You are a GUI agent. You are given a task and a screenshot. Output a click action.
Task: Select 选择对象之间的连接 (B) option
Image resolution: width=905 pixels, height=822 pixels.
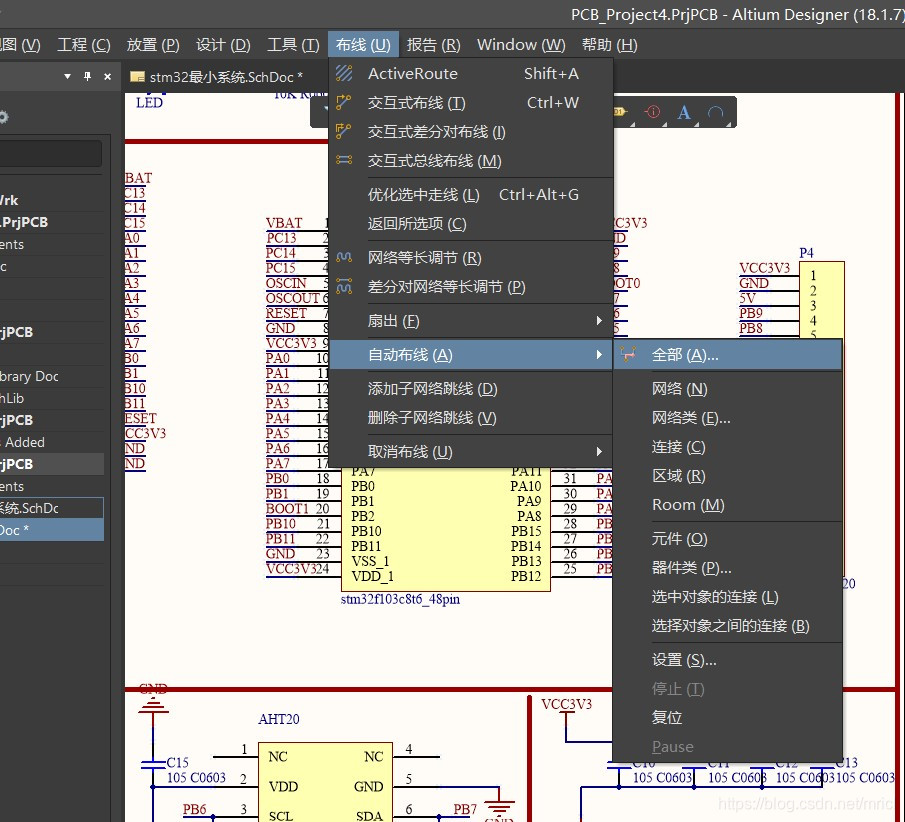[727, 625]
